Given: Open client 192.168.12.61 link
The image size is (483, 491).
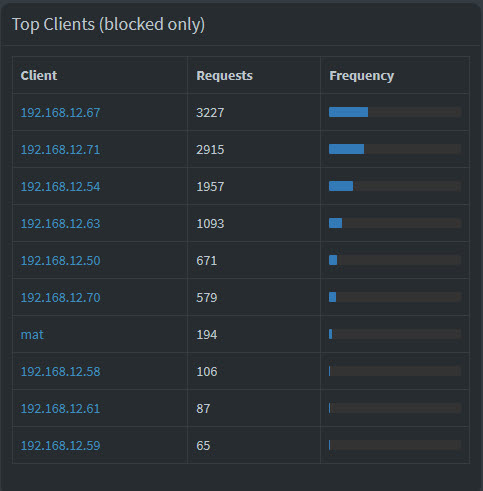Looking at the screenshot, I should pyautogui.click(x=60, y=409).
